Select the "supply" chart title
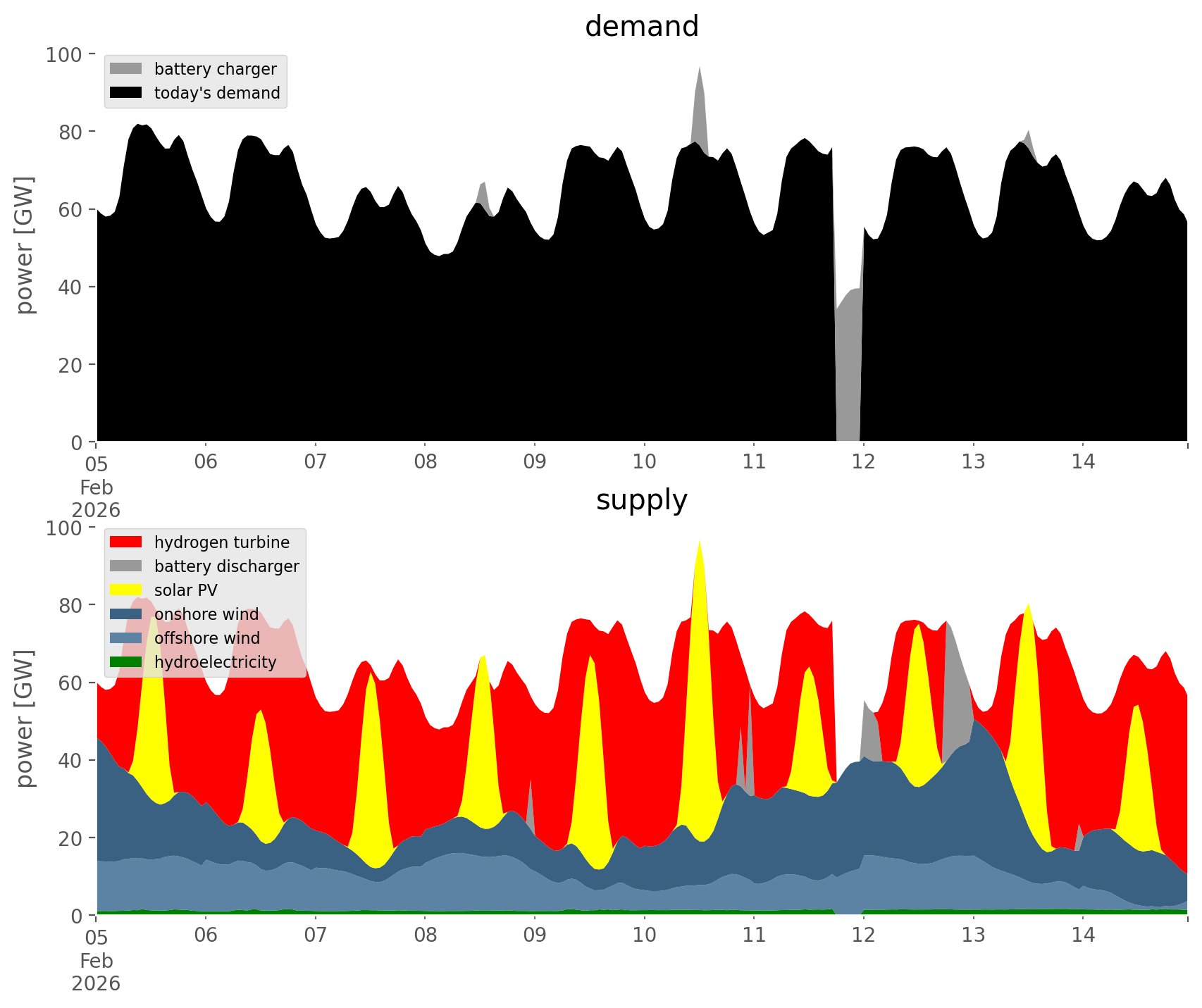Image resolution: width=1202 pixels, height=1008 pixels. click(x=641, y=500)
